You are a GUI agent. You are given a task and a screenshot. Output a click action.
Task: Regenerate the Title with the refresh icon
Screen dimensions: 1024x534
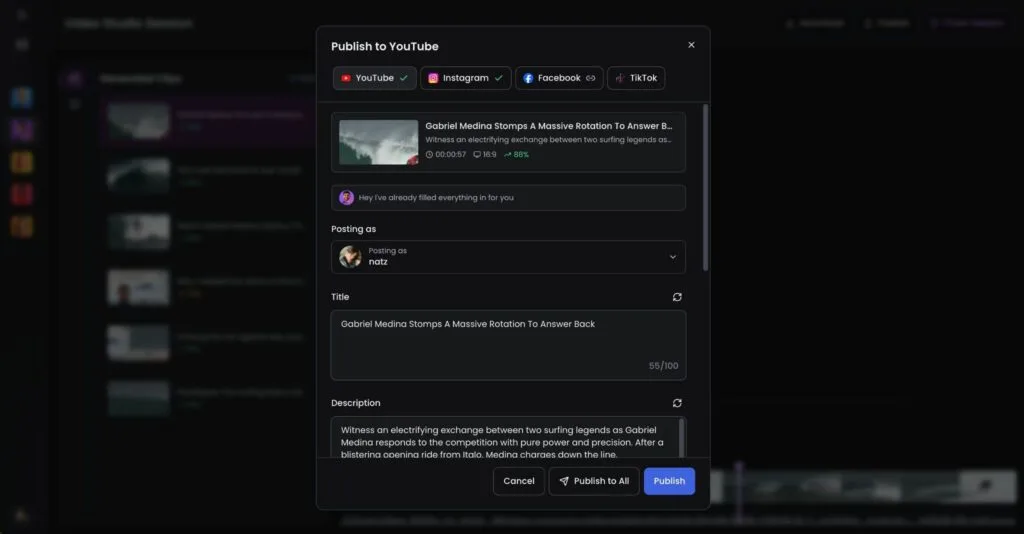[677, 297]
